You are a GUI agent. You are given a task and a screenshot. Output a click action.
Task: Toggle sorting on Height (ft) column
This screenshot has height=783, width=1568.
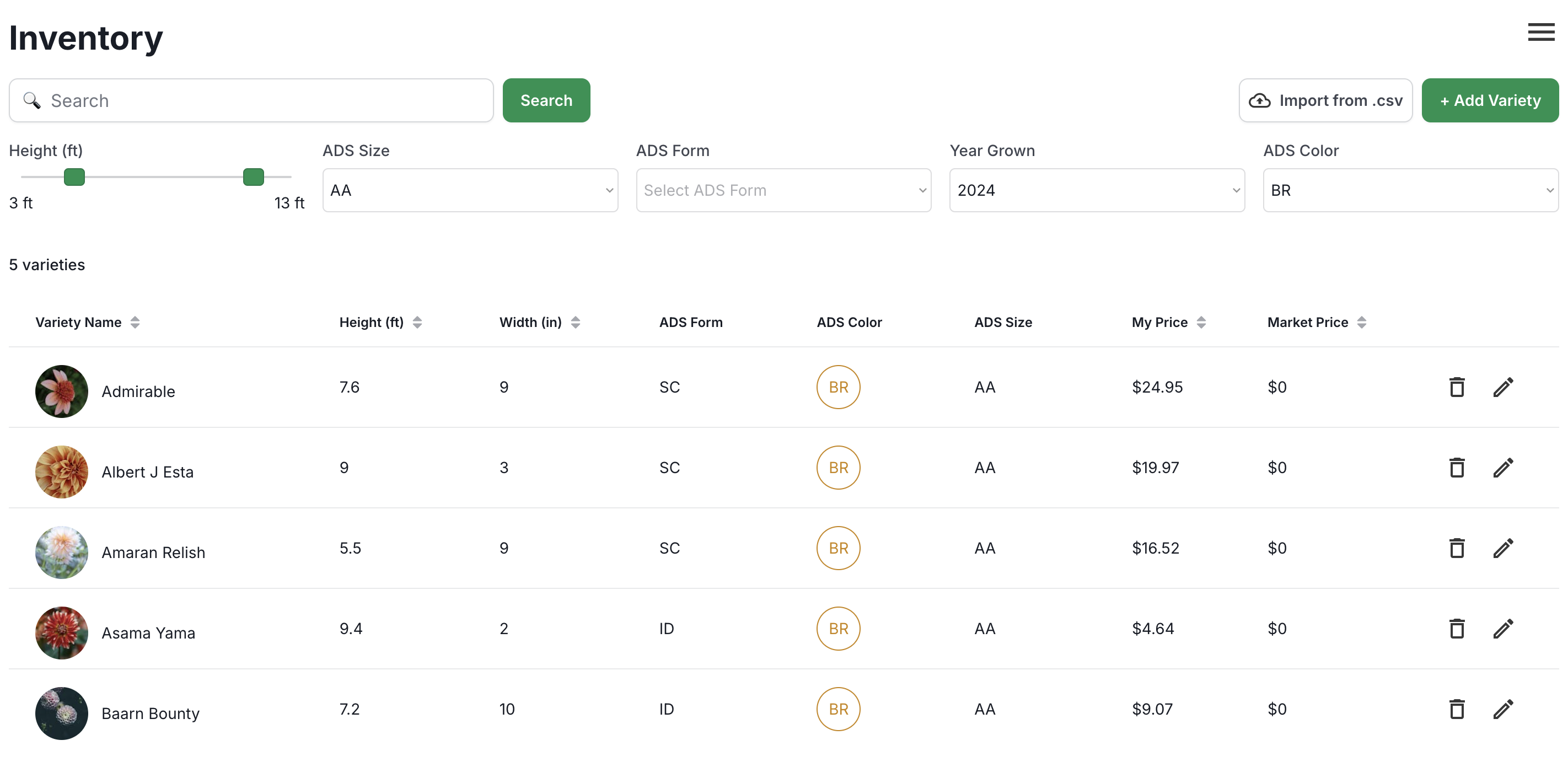point(417,322)
